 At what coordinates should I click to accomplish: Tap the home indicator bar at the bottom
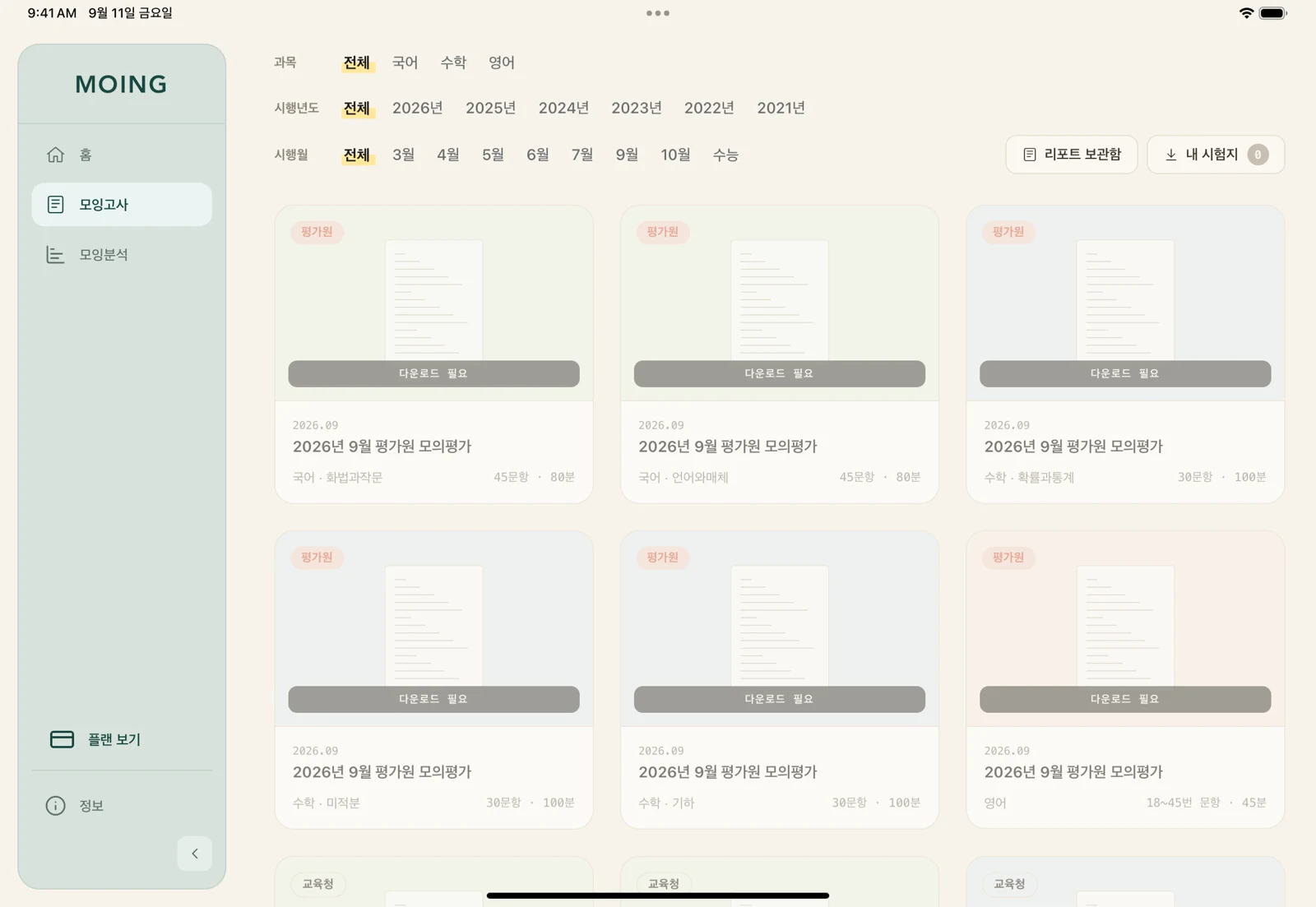click(x=658, y=895)
